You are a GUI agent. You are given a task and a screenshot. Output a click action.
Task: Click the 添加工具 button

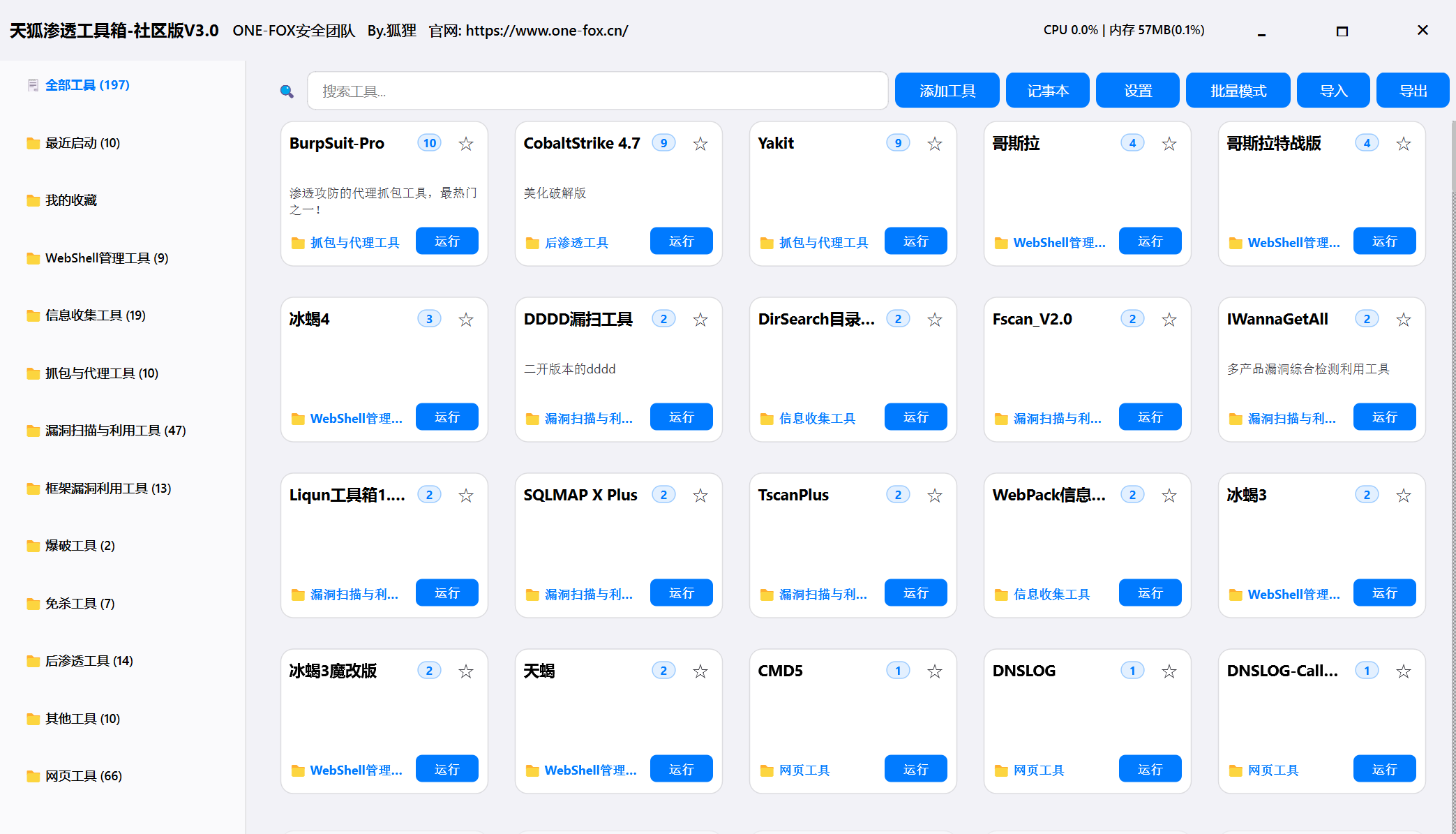947,91
